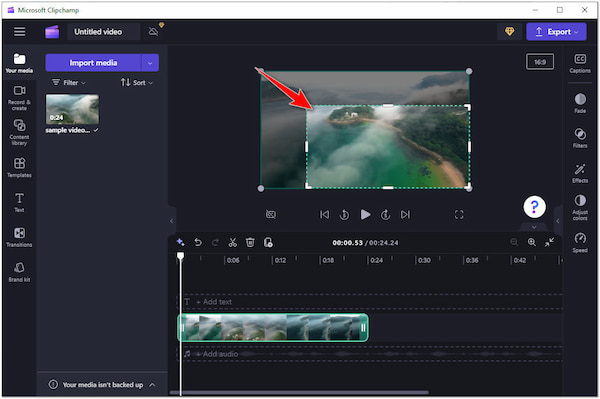
Task: Open the Record & create tab
Action: [19, 98]
